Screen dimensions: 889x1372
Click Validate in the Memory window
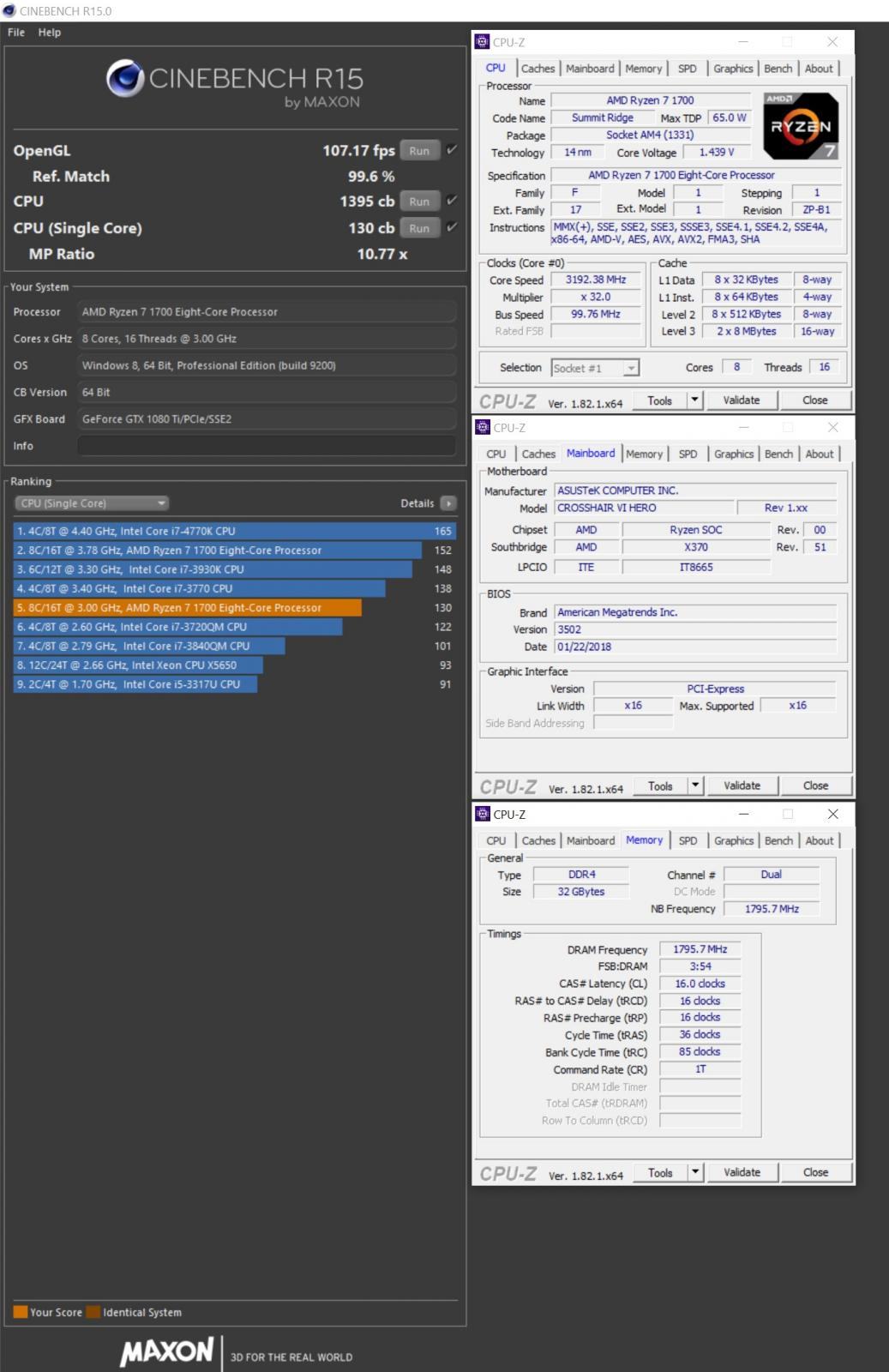point(742,1172)
